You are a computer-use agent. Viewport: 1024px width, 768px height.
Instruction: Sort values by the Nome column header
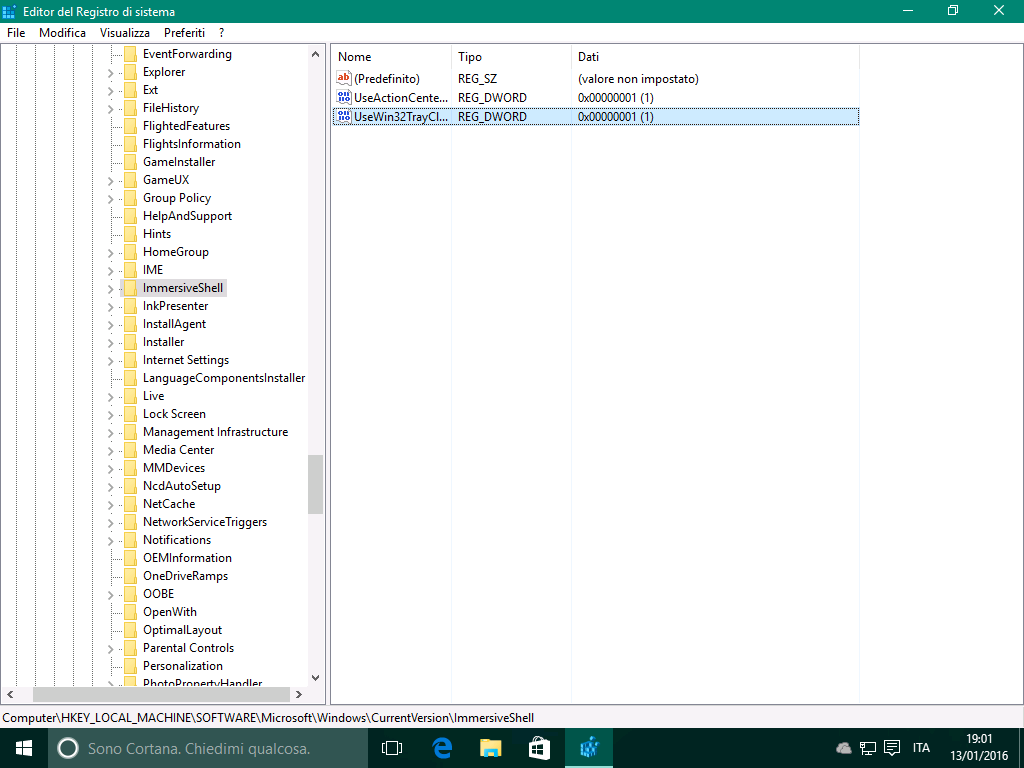tap(391, 57)
